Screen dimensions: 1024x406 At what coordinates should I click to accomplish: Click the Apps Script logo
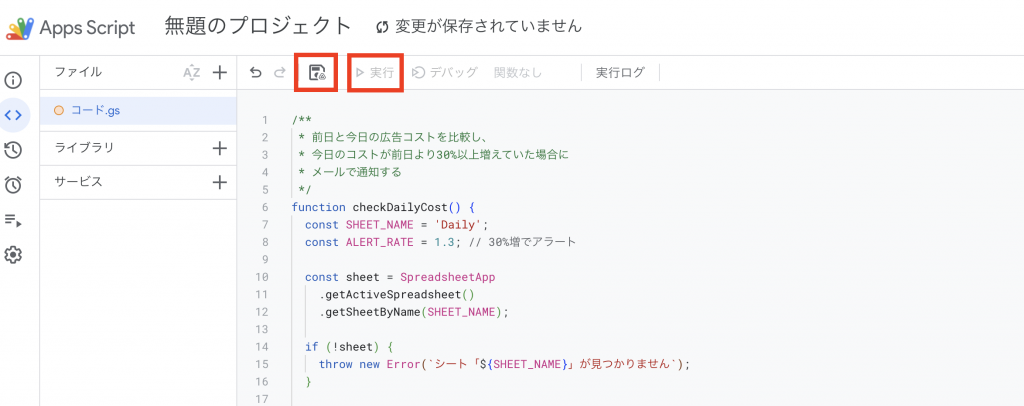(20, 27)
